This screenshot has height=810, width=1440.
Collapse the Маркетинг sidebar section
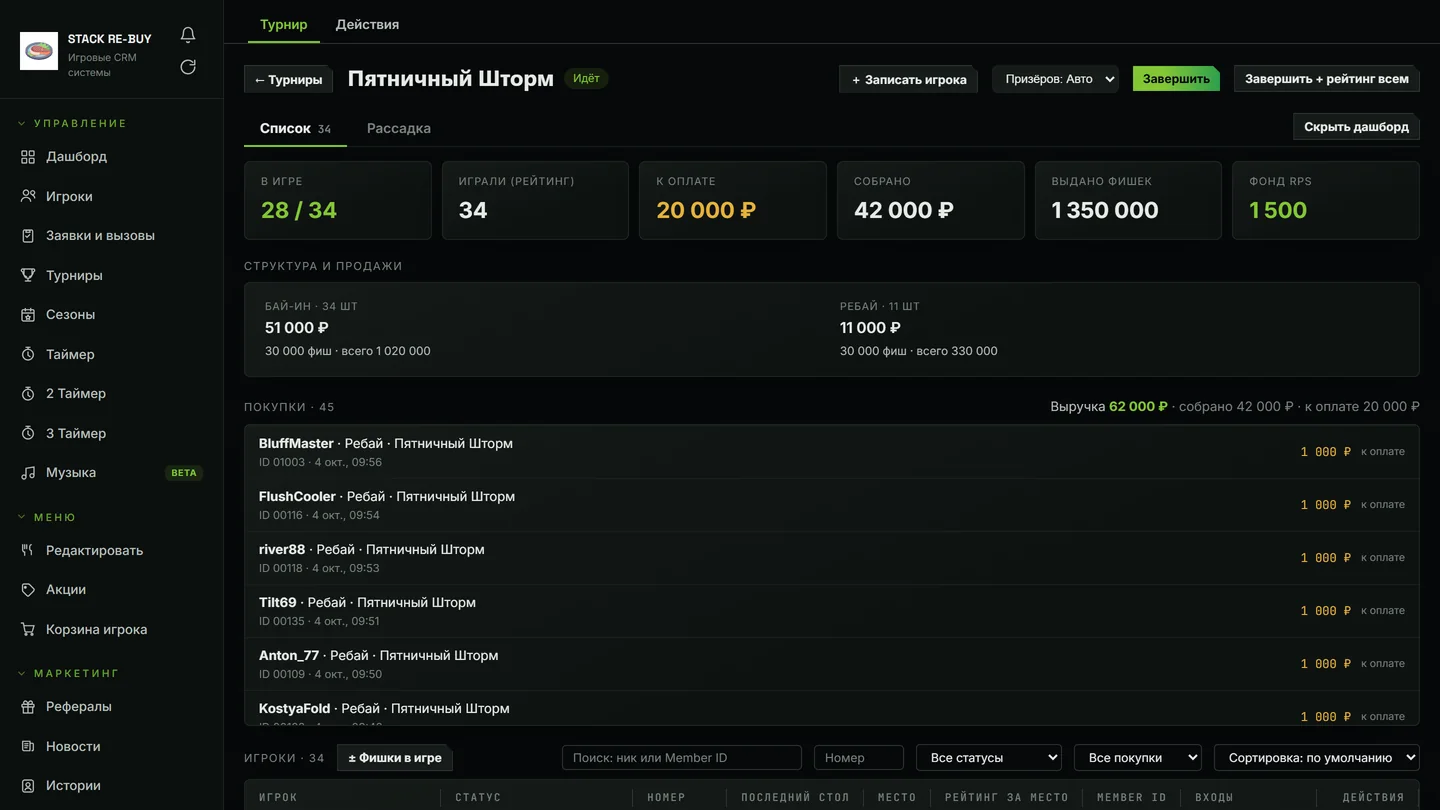[69, 673]
